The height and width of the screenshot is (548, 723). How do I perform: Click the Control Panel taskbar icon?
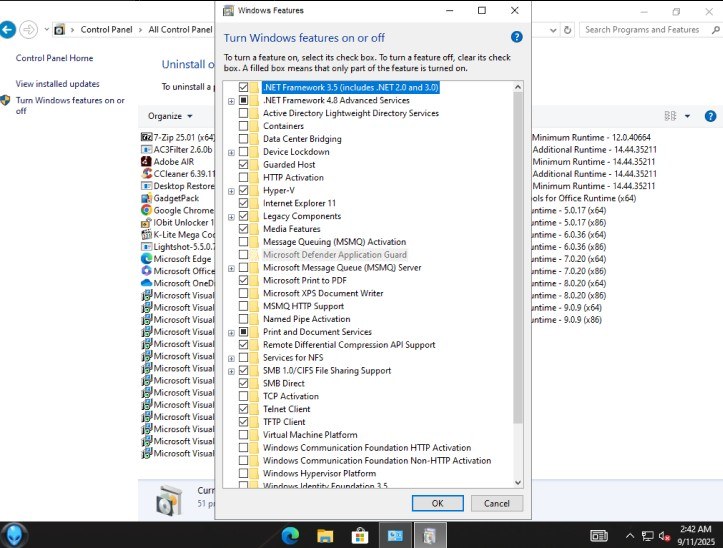395,536
